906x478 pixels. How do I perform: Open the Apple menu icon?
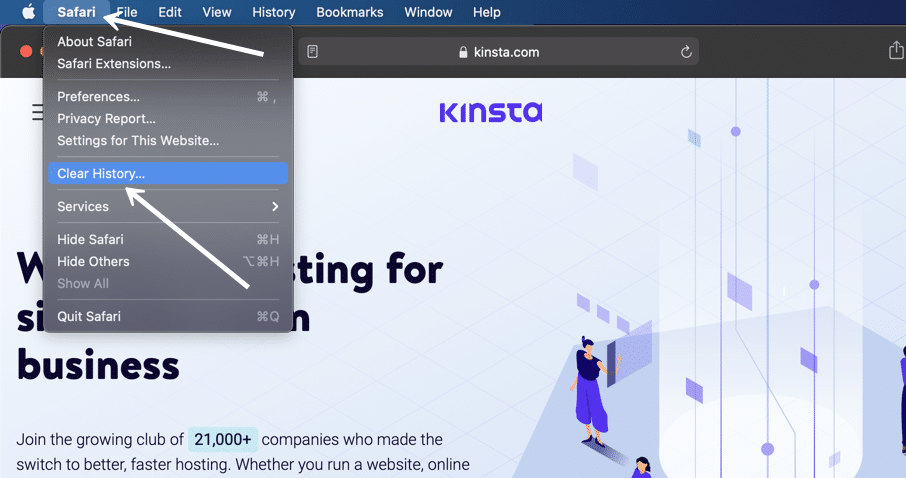(x=28, y=12)
